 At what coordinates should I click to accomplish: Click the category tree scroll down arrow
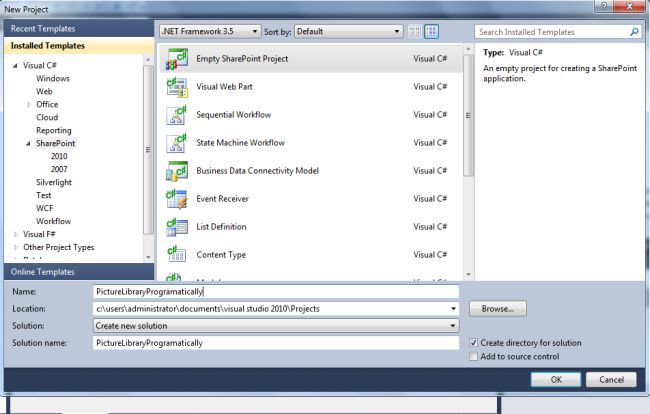tap(148, 257)
